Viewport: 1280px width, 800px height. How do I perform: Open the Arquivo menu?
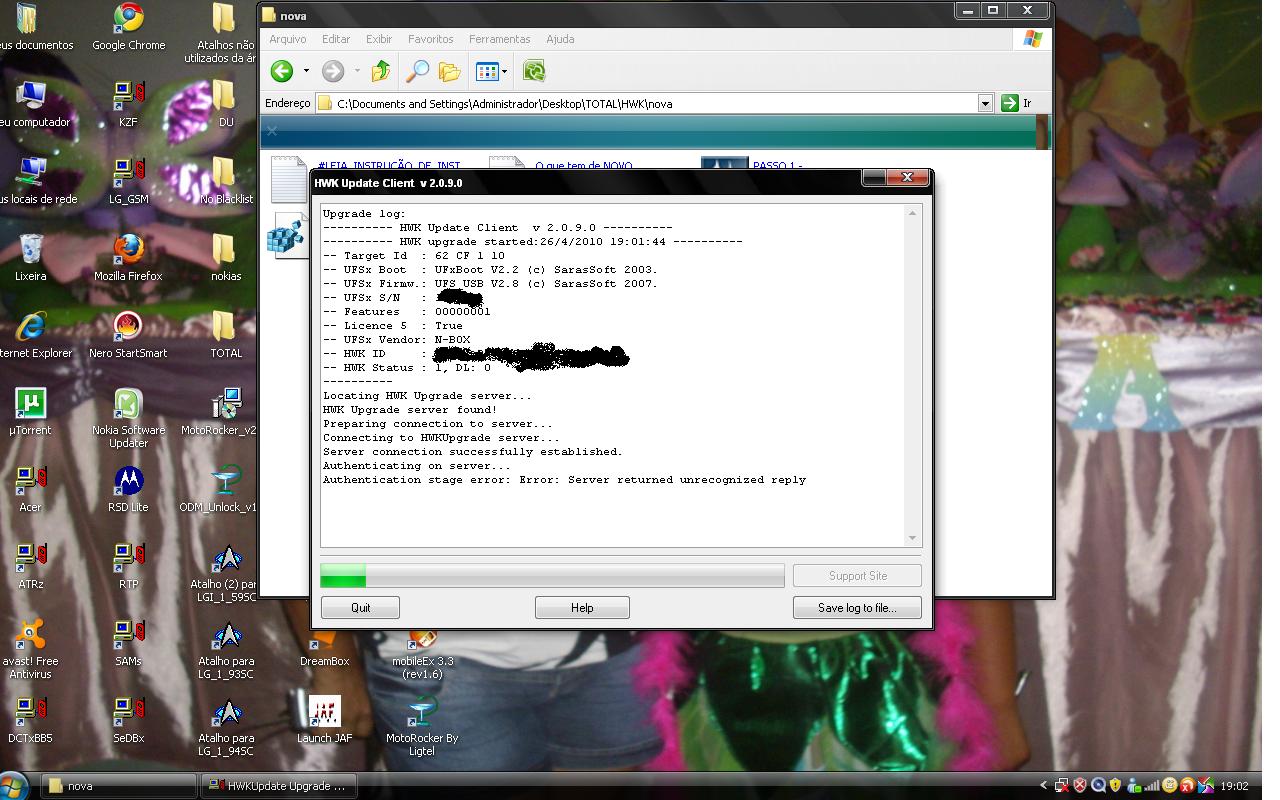(288, 39)
